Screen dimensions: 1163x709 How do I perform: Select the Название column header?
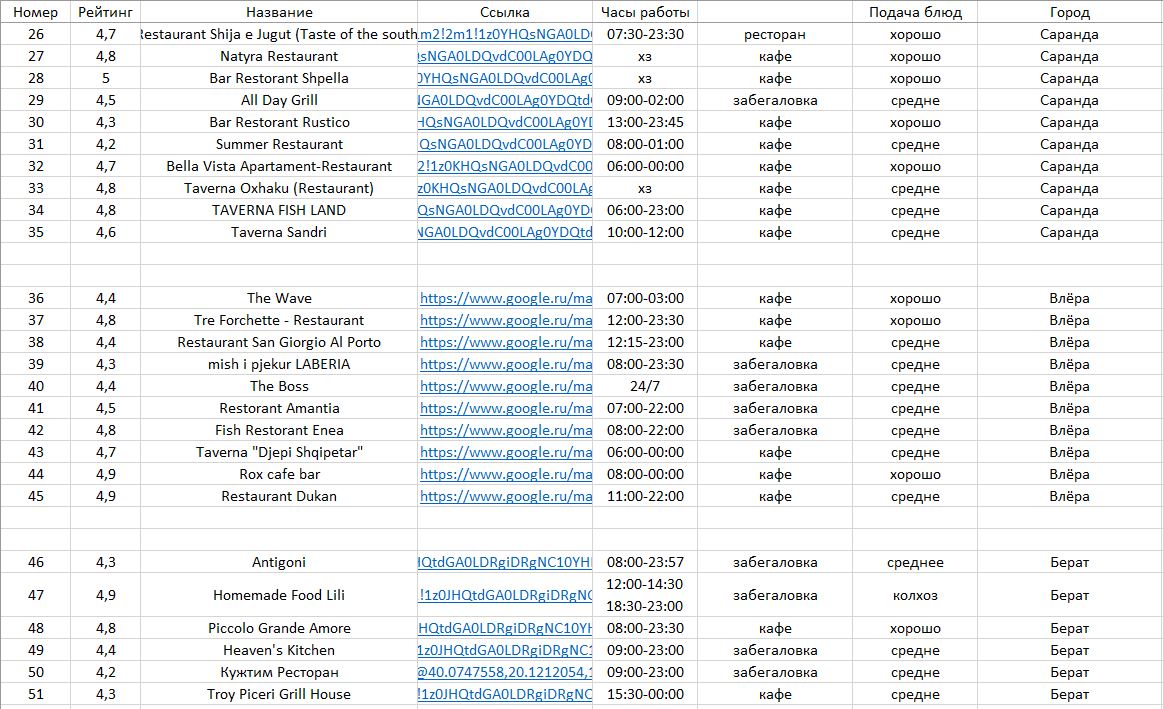[279, 12]
